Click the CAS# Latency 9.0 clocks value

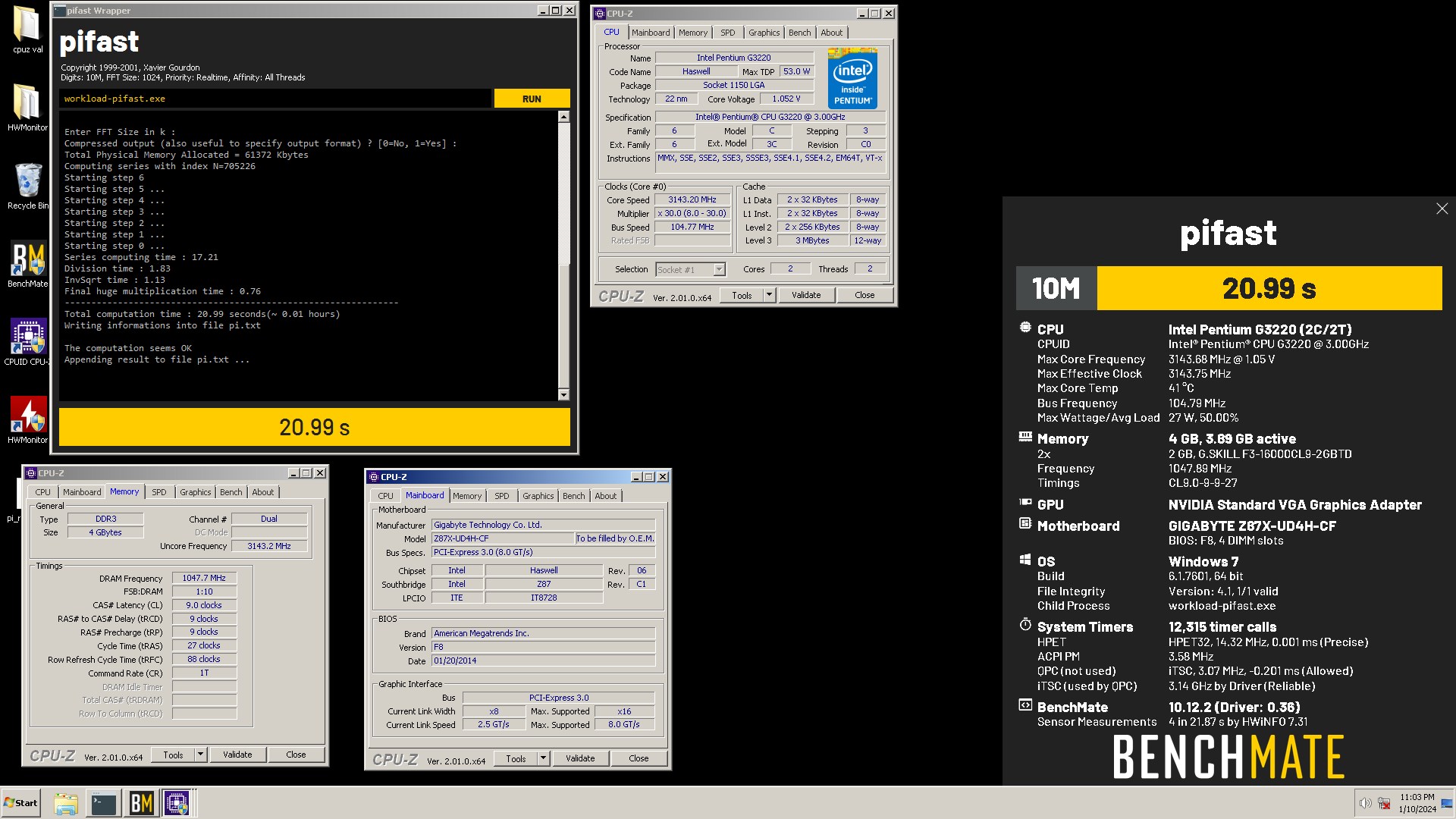(204, 605)
